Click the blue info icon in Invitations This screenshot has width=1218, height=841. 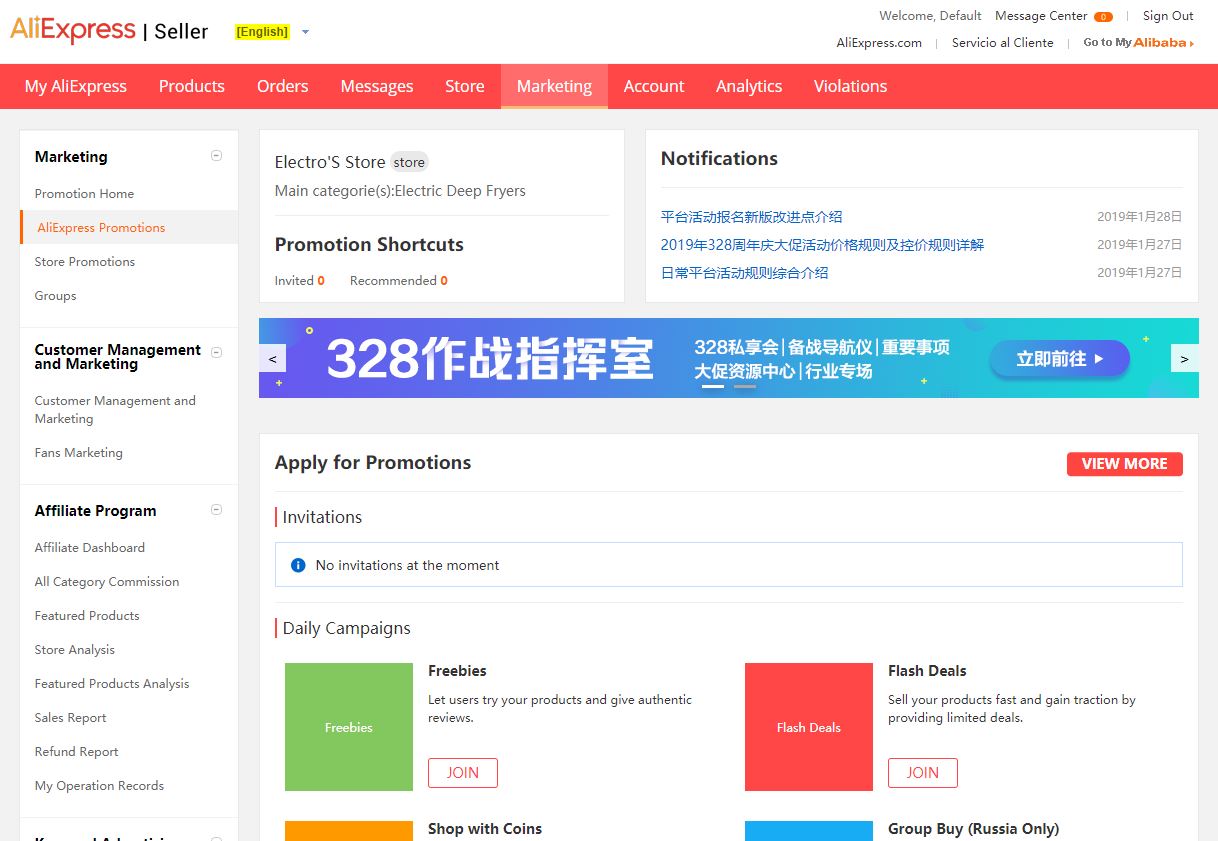(x=297, y=565)
